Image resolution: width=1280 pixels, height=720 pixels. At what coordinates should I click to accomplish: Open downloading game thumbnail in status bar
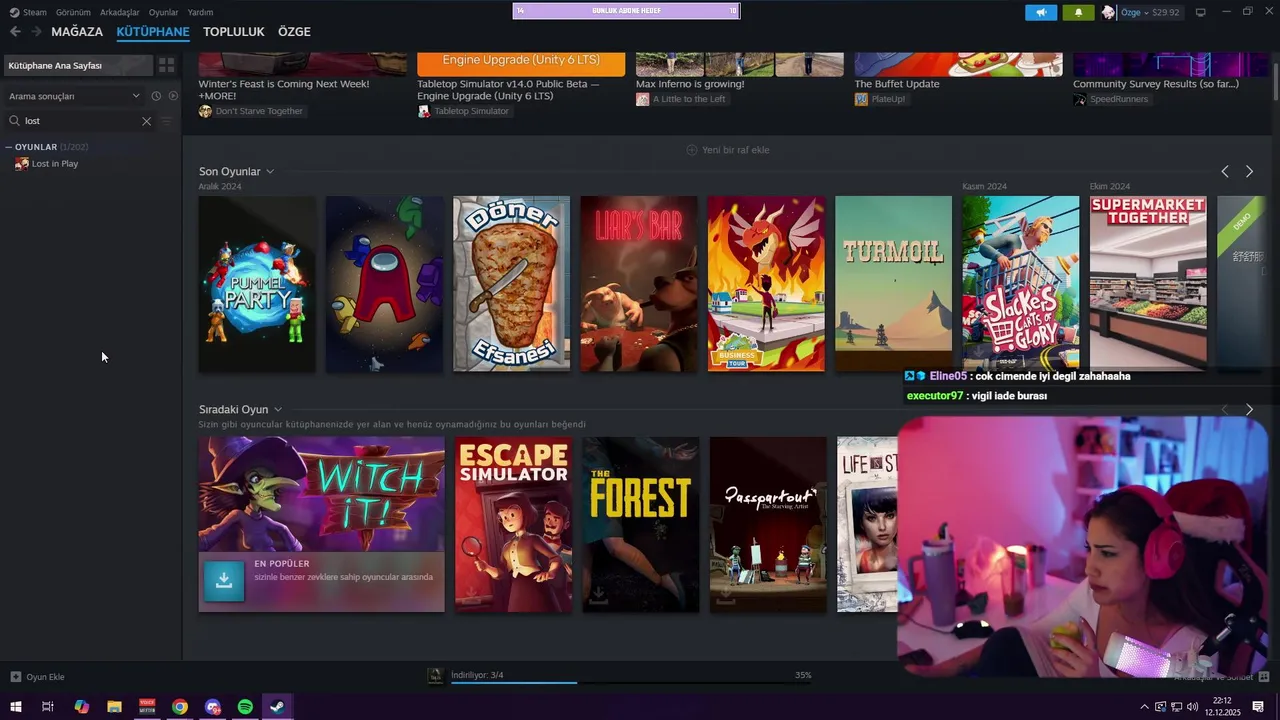(435, 676)
